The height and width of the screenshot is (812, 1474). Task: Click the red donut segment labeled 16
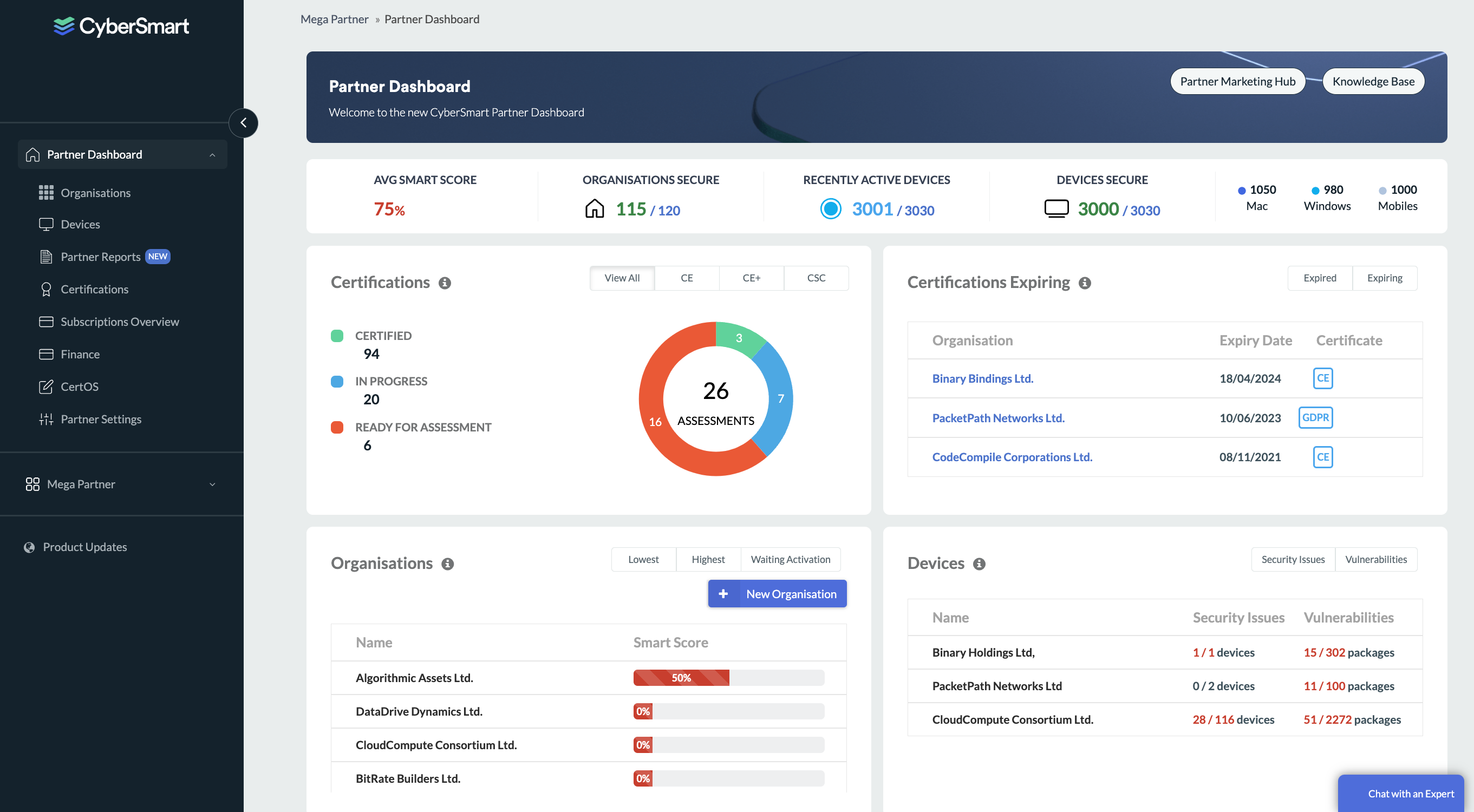pyautogui.click(x=655, y=422)
